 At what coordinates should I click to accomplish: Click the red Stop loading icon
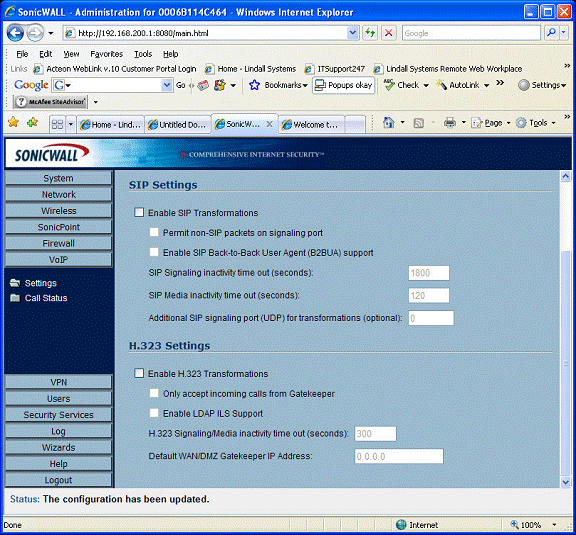[388, 33]
